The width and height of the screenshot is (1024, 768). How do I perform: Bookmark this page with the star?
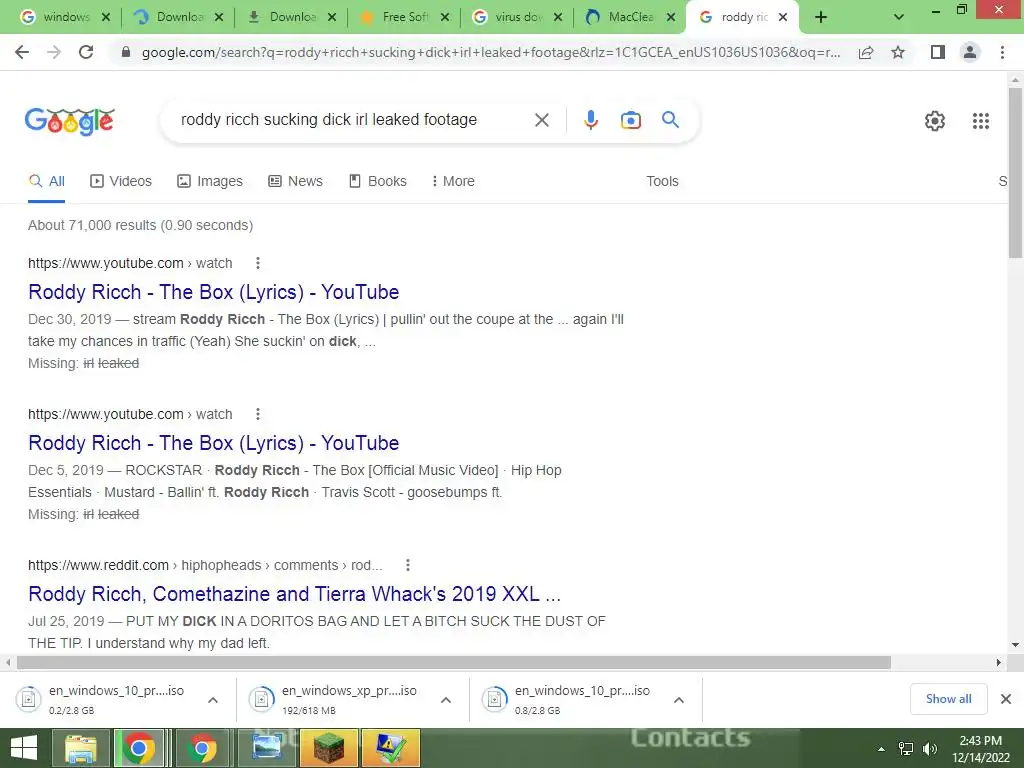(898, 52)
